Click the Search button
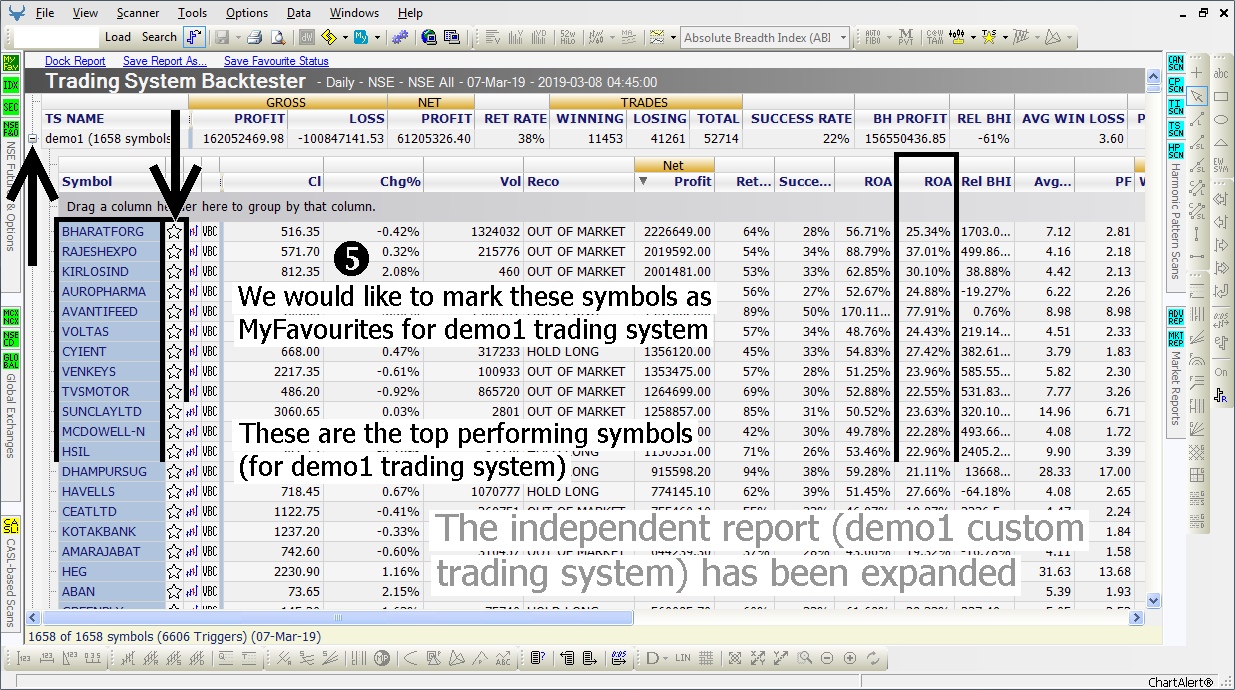The height and width of the screenshot is (690, 1235). click(159, 37)
